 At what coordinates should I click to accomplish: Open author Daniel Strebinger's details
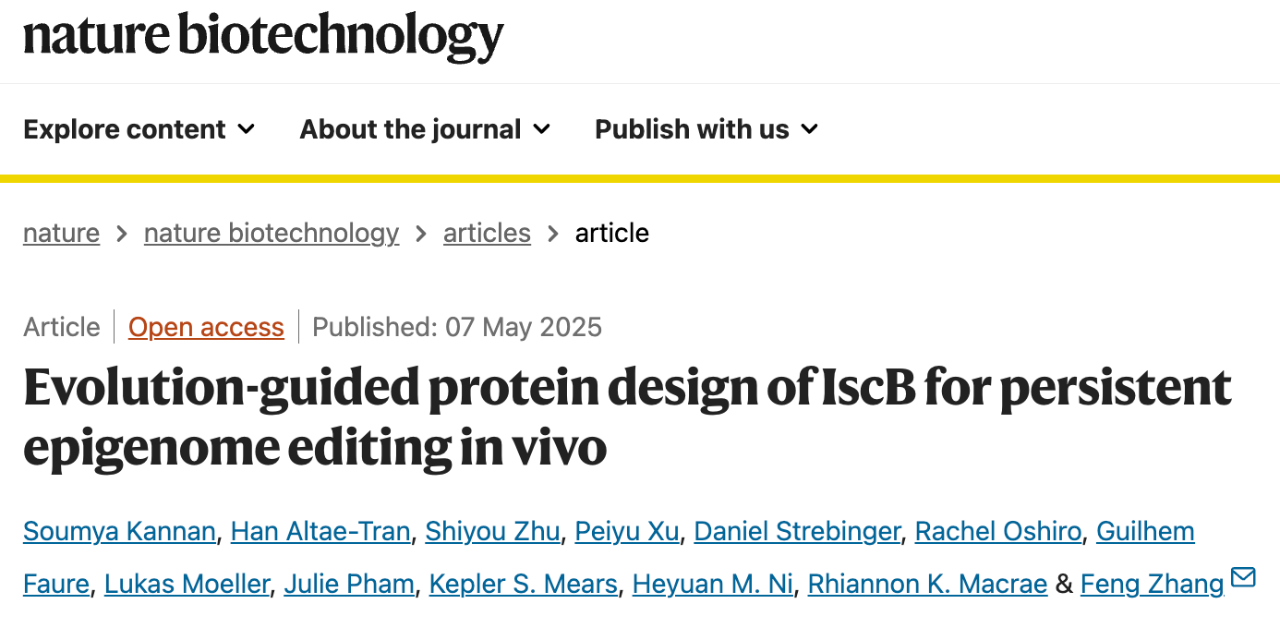coord(797,531)
